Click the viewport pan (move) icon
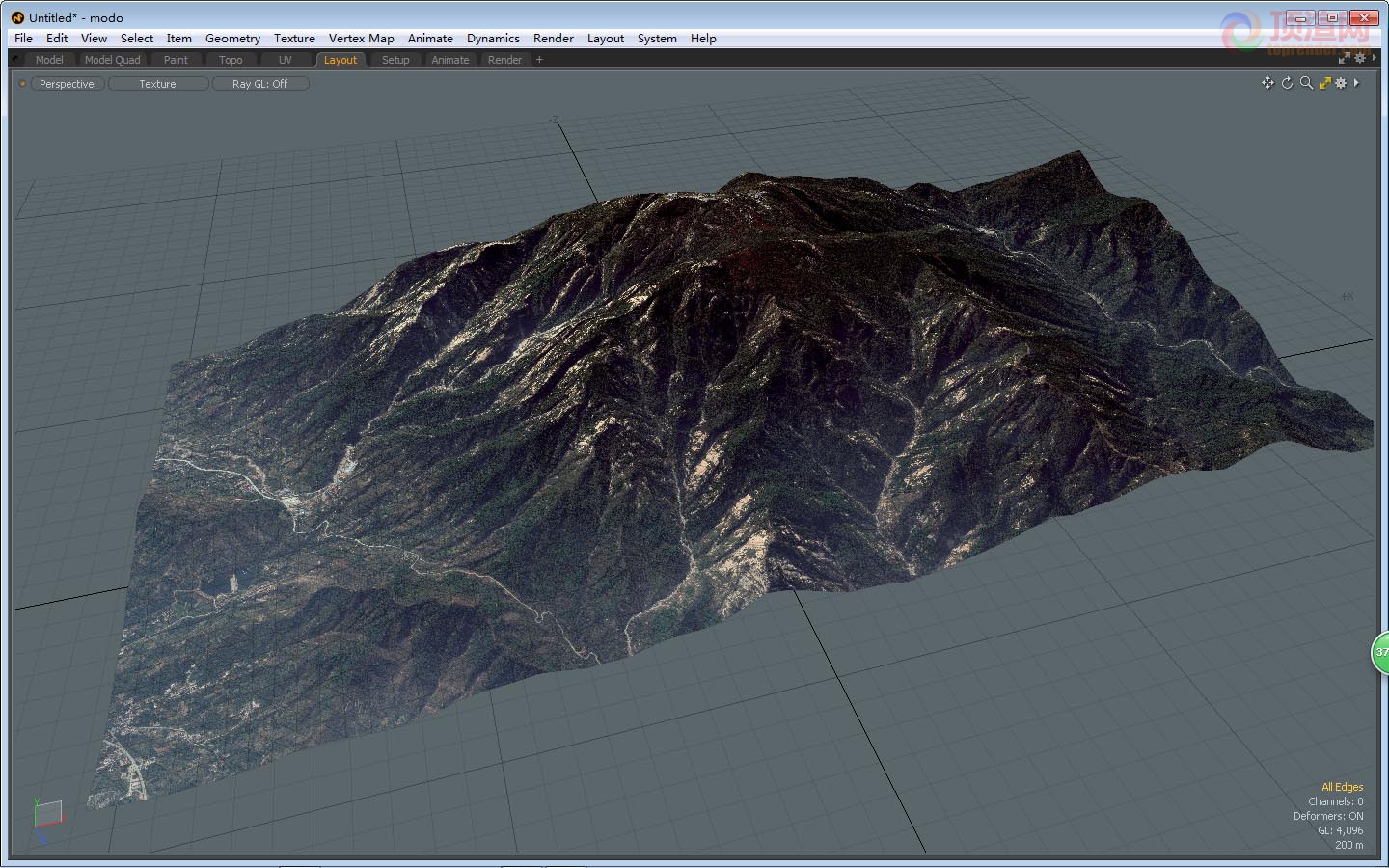 (x=1267, y=83)
